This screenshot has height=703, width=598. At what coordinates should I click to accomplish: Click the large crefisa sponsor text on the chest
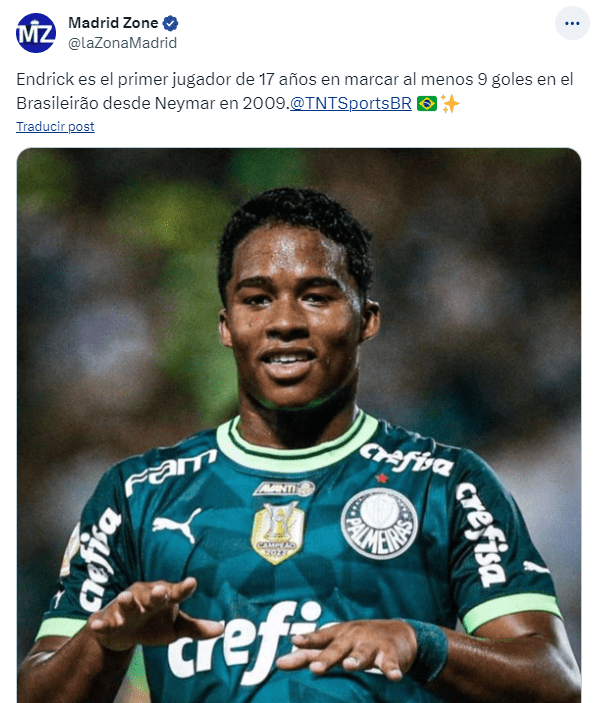coord(251,643)
